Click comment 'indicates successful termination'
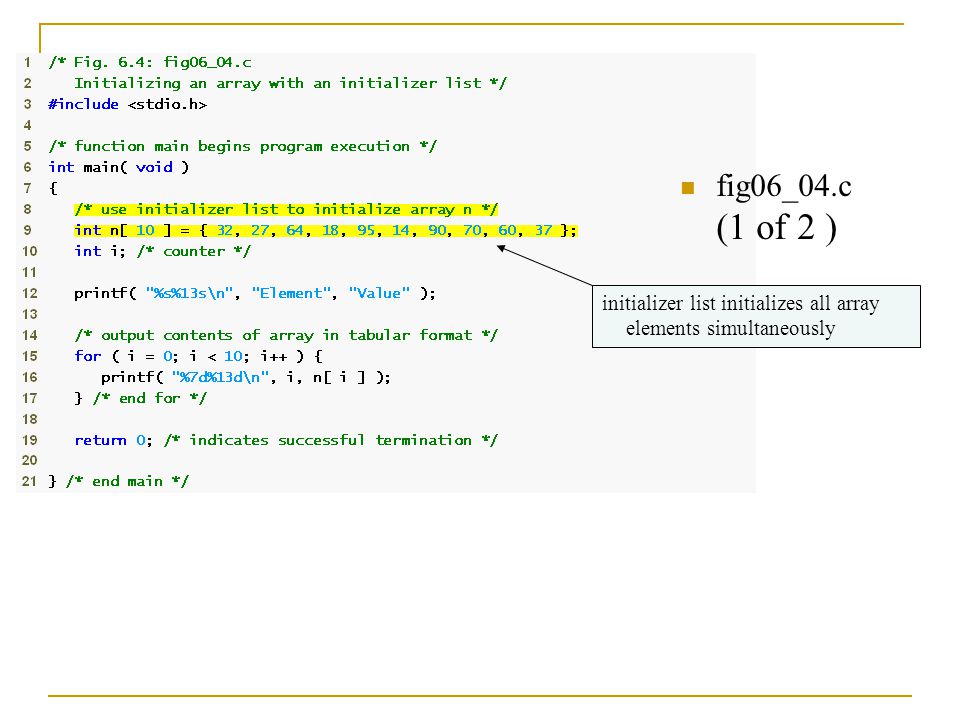Image resolution: width=960 pixels, height=720 pixels. (x=331, y=440)
